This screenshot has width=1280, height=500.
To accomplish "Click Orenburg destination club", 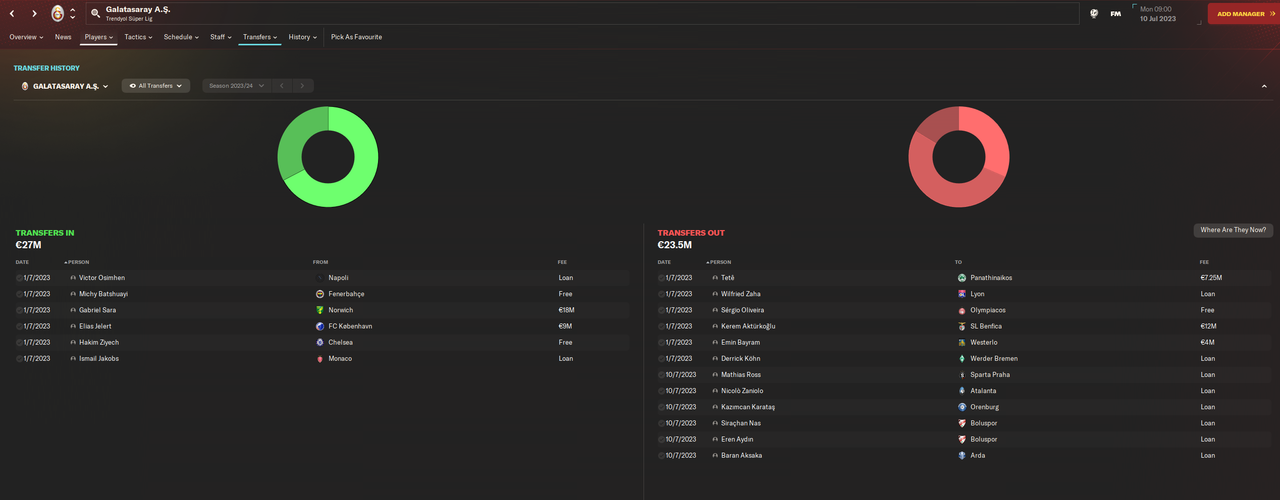I will coord(985,407).
